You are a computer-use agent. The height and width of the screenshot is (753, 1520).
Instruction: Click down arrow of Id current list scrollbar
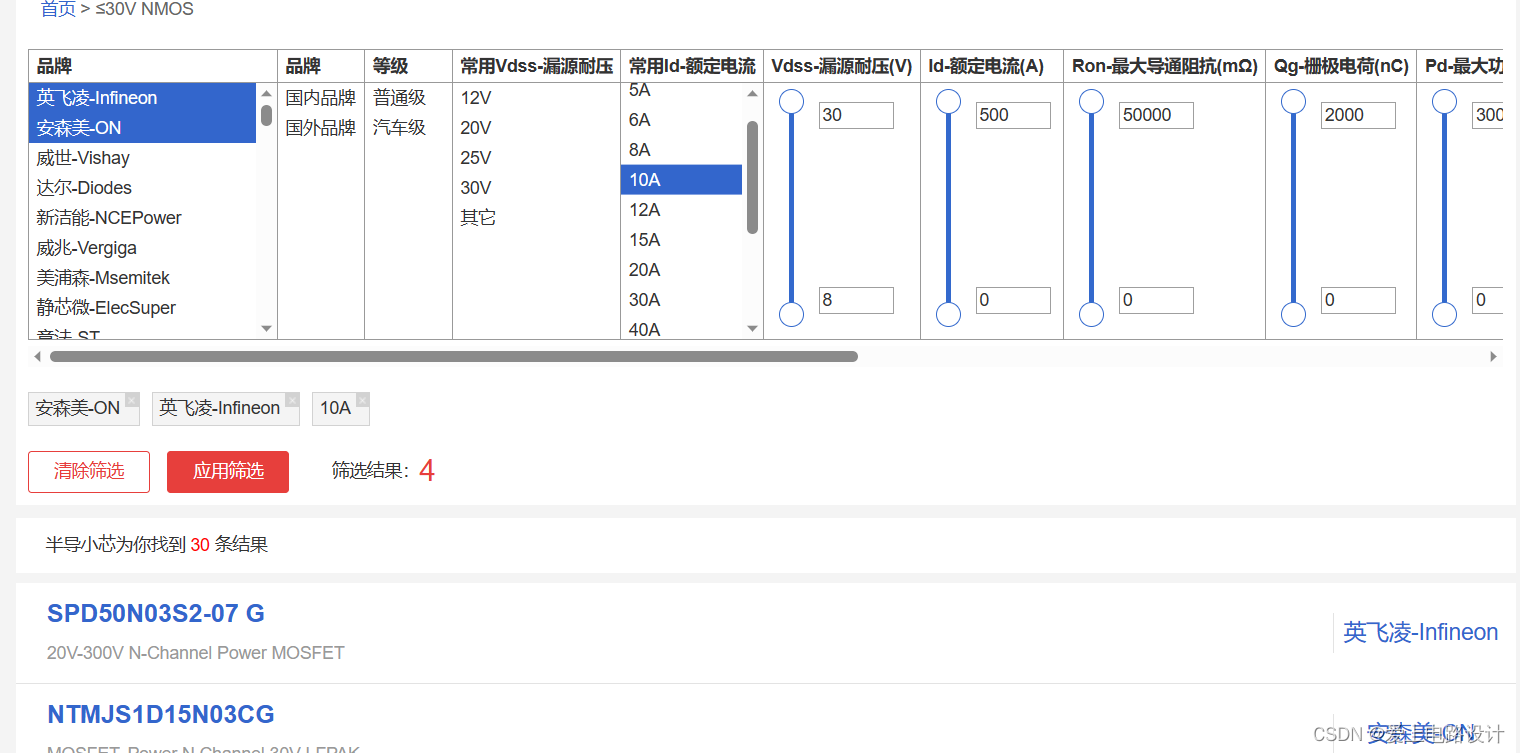pyautogui.click(x=752, y=328)
